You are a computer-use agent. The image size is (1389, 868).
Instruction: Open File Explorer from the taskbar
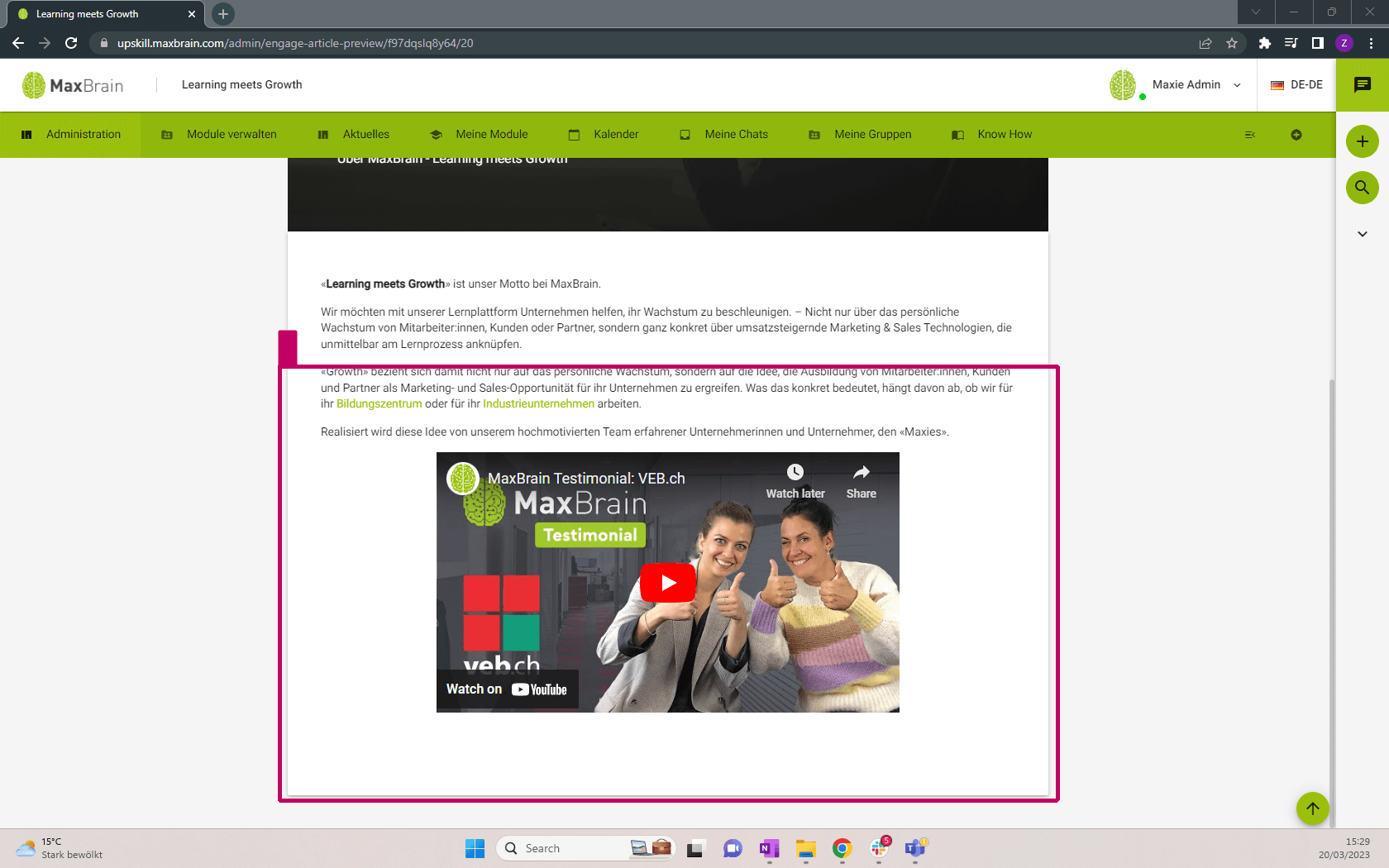[806, 848]
